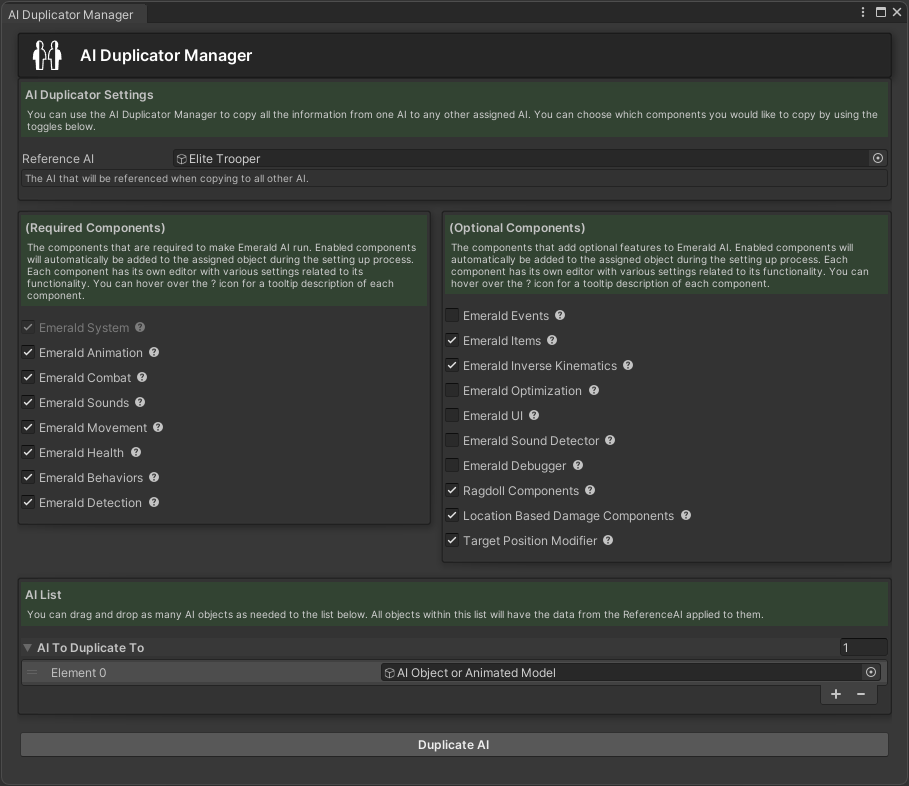The width and height of the screenshot is (909, 786).
Task: Click the Emerald Combat help icon
Action: tap(142, 377)
